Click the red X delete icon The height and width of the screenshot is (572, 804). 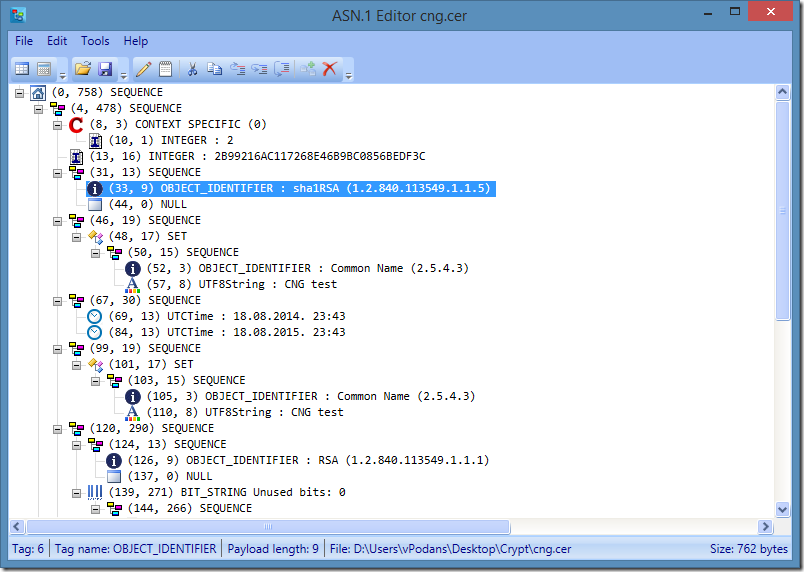click(329, 69)
